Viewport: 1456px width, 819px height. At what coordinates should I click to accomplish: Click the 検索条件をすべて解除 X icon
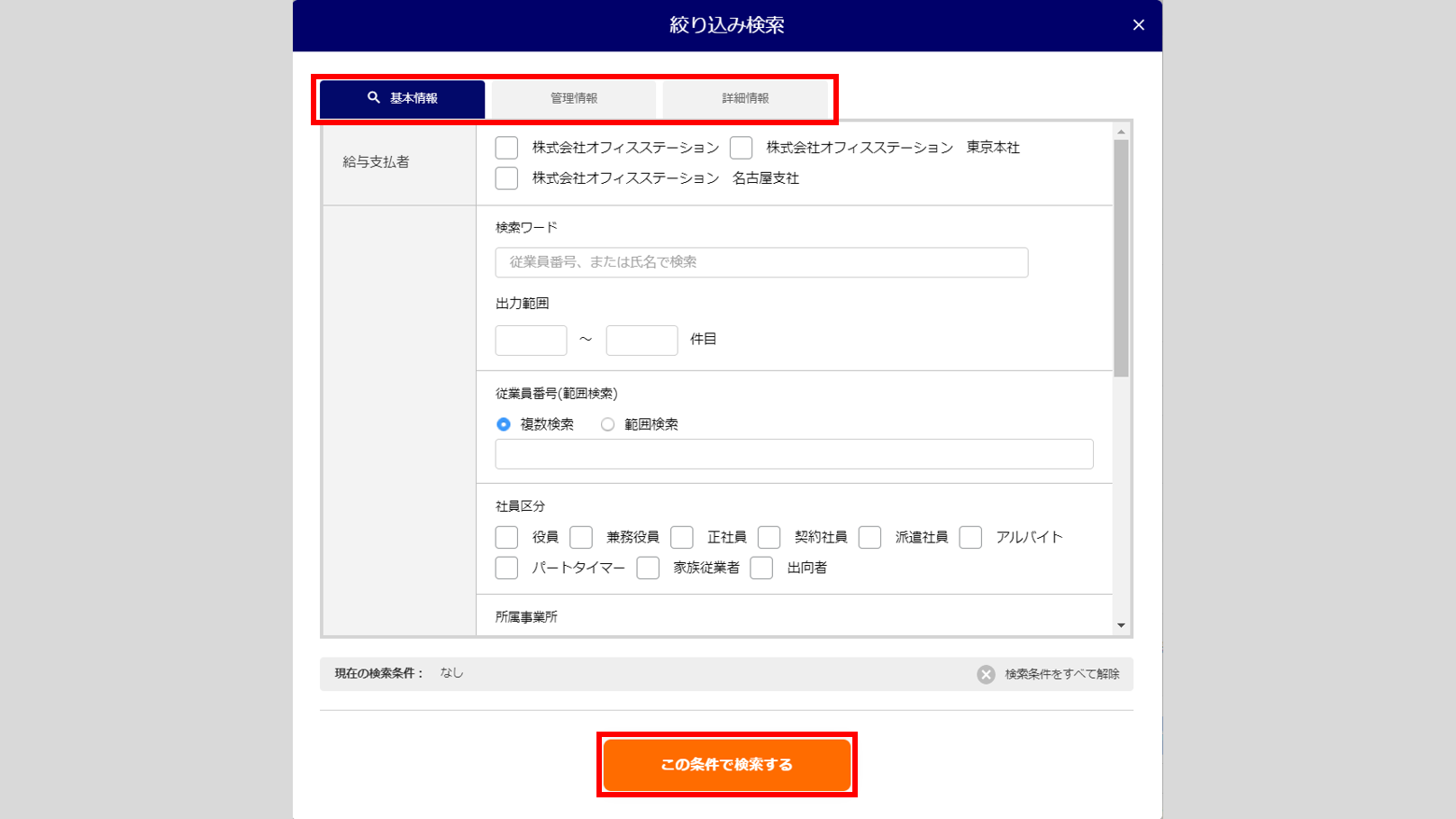click(987, 675)
